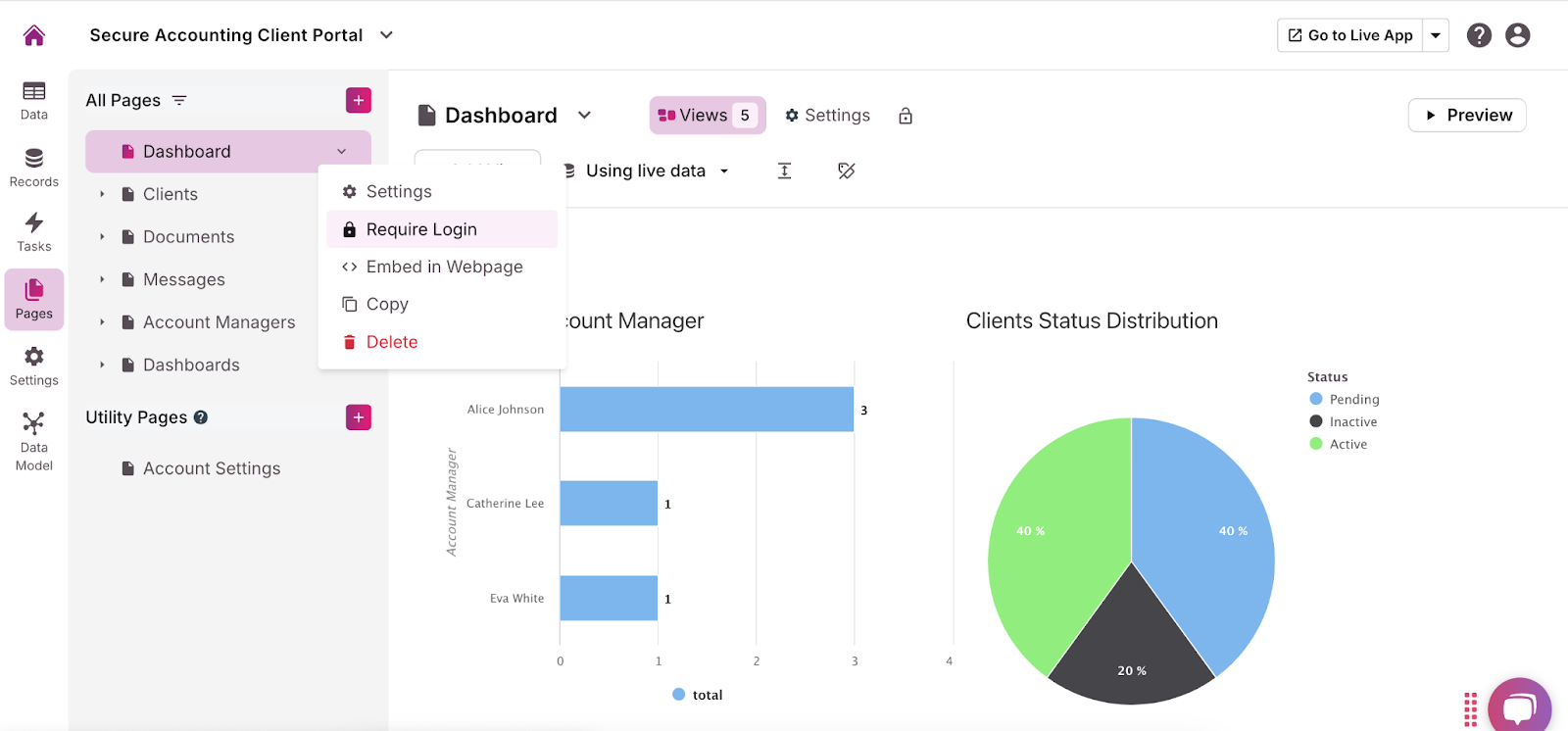Screen dimensions: 1568x731
Task: Open the Tasks lightning bolt section
Action: click(x=34, y=232)
